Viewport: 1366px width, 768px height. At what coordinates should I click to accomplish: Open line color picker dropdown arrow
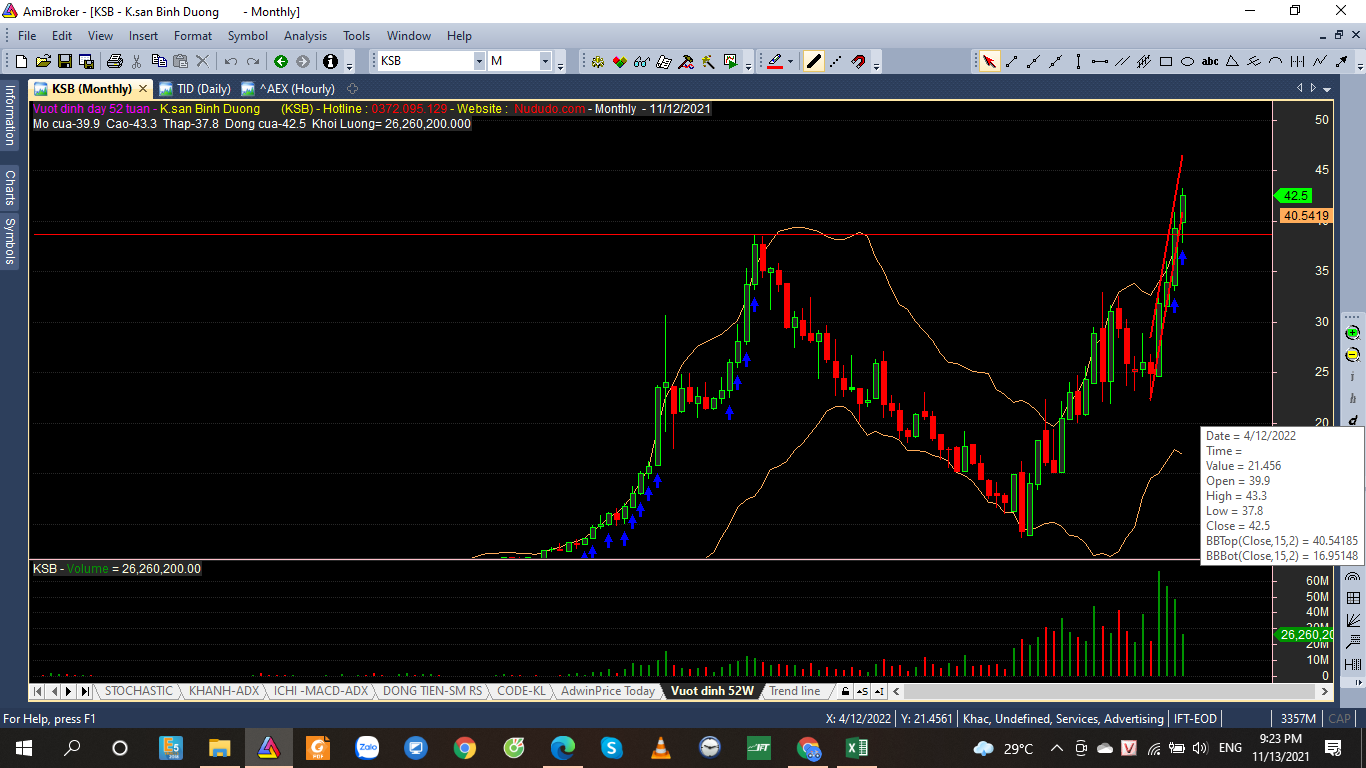[790, 61]
